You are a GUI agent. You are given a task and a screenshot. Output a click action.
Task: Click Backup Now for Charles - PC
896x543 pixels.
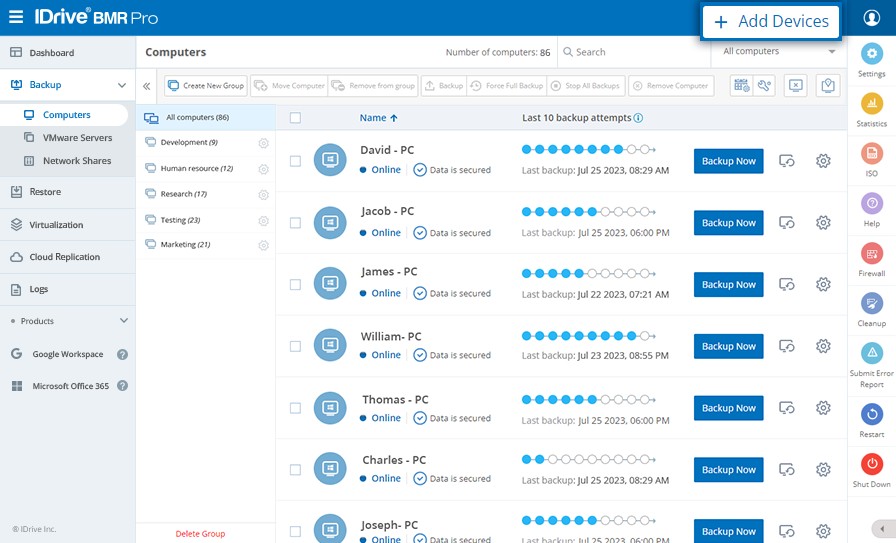729,469
